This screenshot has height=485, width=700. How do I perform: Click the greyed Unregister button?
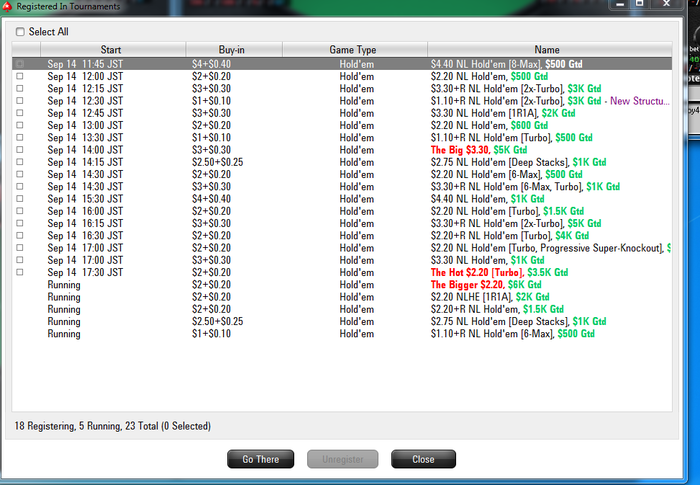pyautogui.click(x=342, y=459)
